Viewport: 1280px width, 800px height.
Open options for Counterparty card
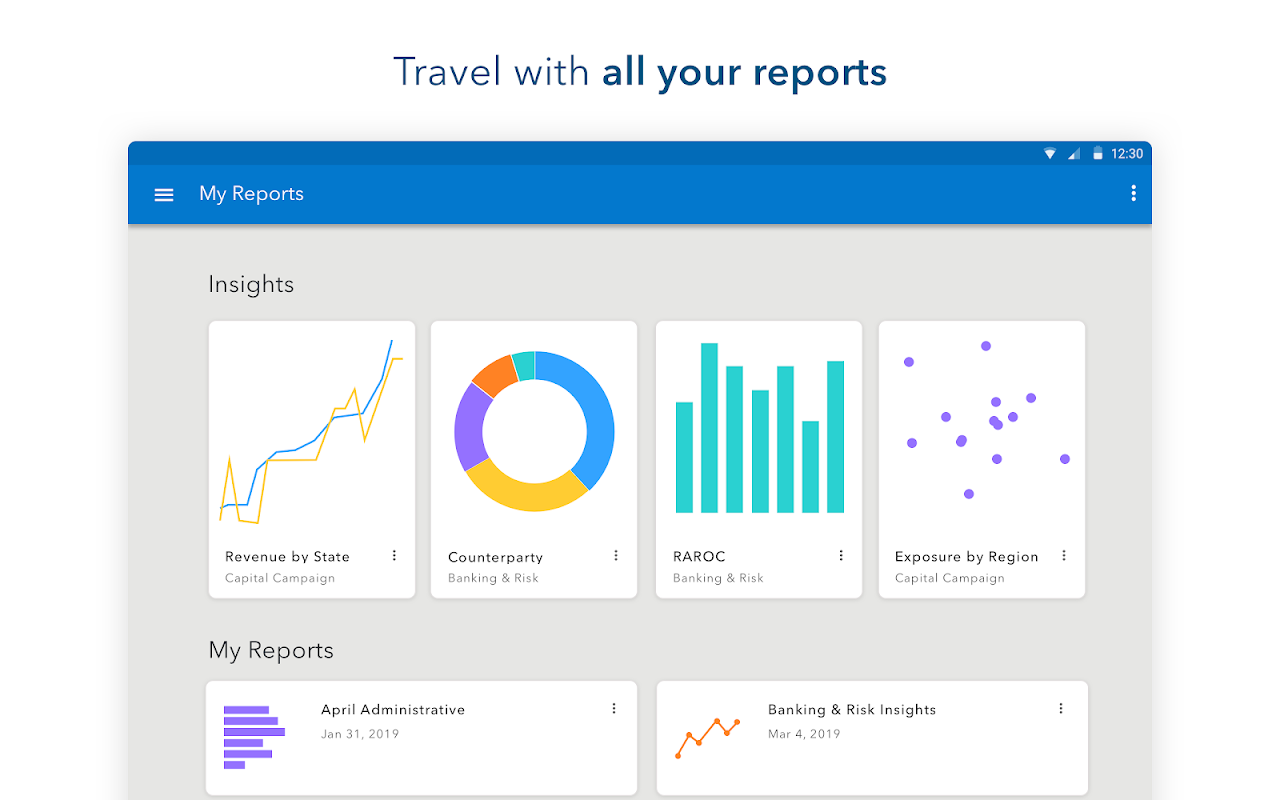[x=616, y=556]
